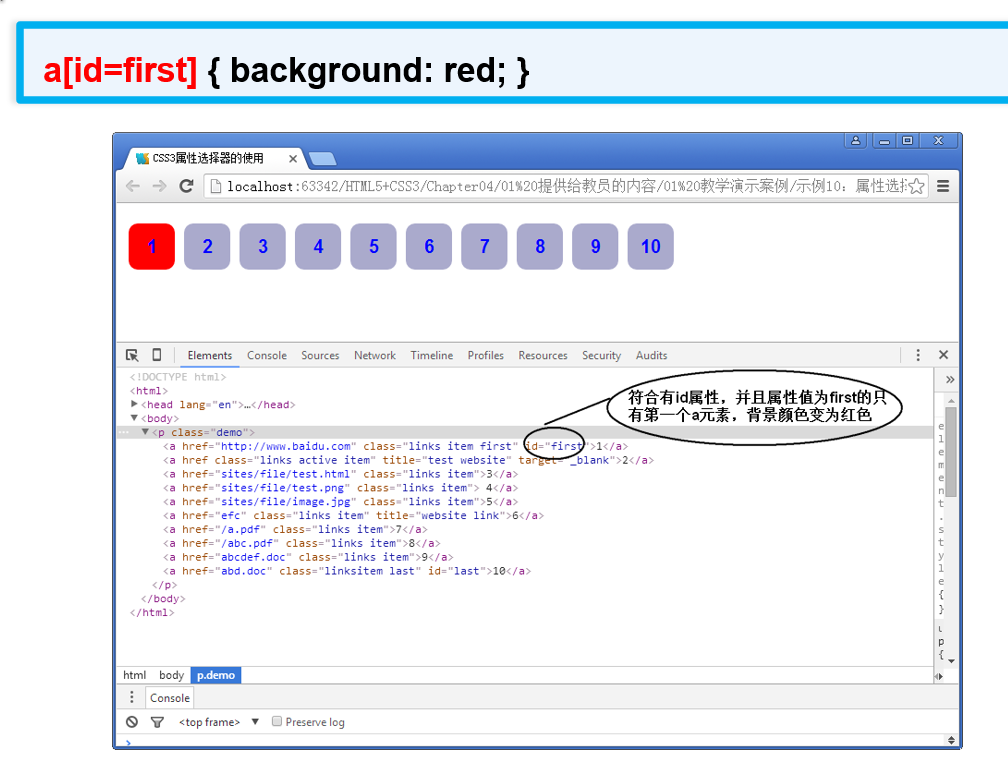Image resolution: width=1008 pixels, height=775 pixels.
Task: Click link box number 4
Action: [x=318, y=247]
